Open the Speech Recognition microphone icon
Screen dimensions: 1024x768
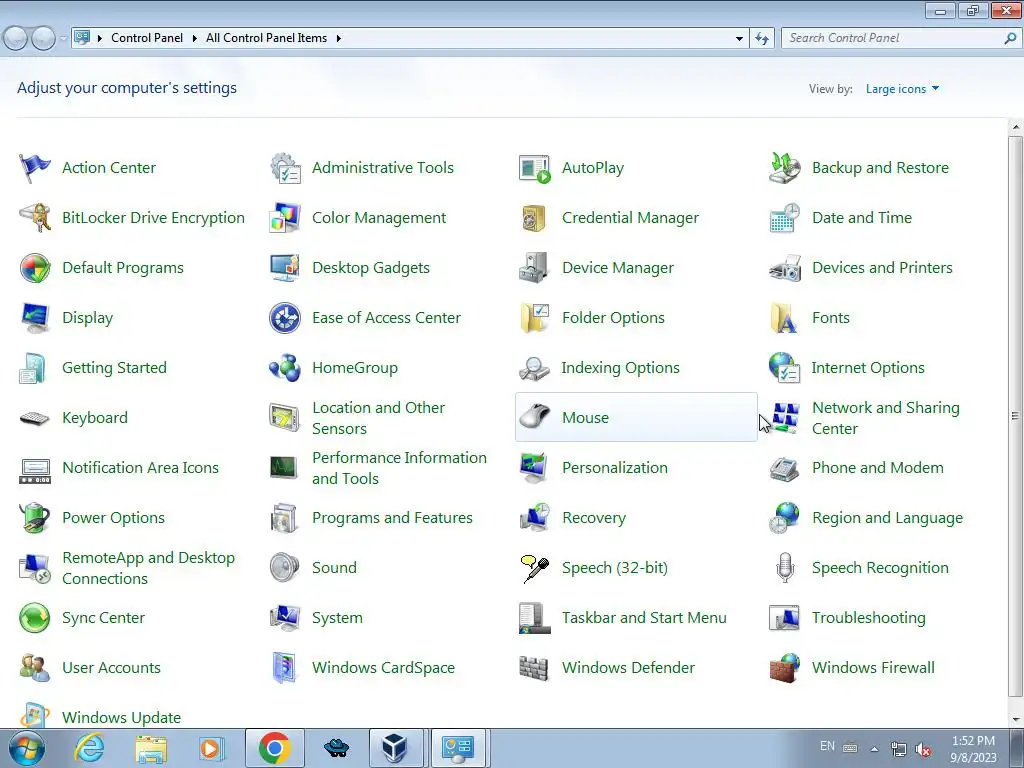point(784,568)
